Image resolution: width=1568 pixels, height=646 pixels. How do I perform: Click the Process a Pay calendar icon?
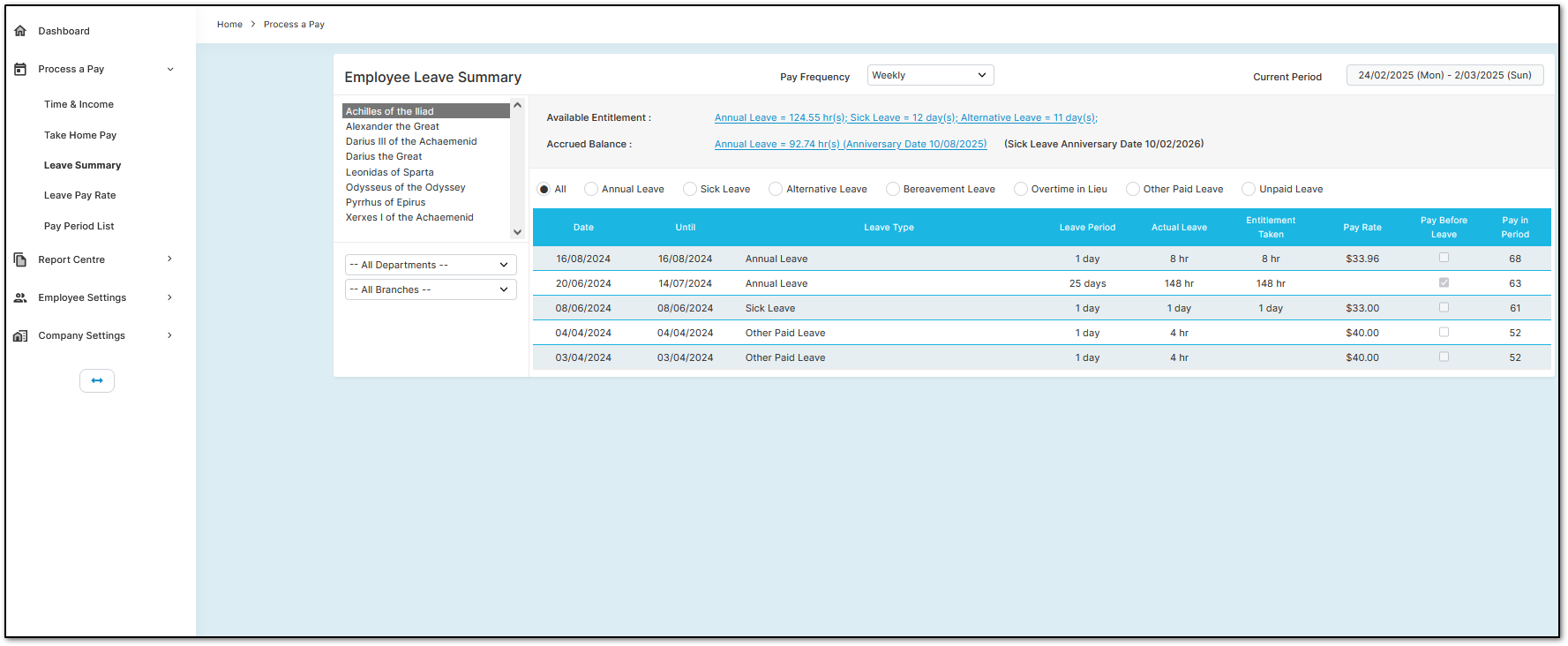(x=20, y=69)
